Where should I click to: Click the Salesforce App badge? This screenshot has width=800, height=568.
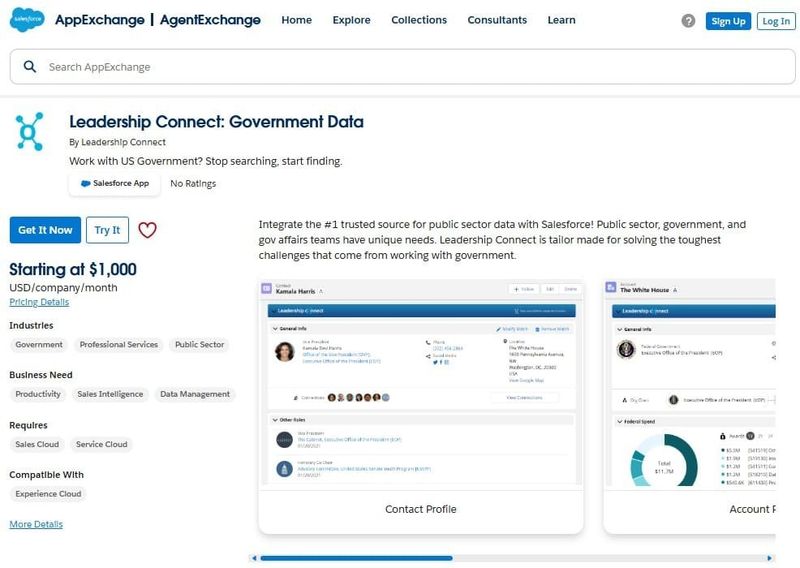(115, 183)
